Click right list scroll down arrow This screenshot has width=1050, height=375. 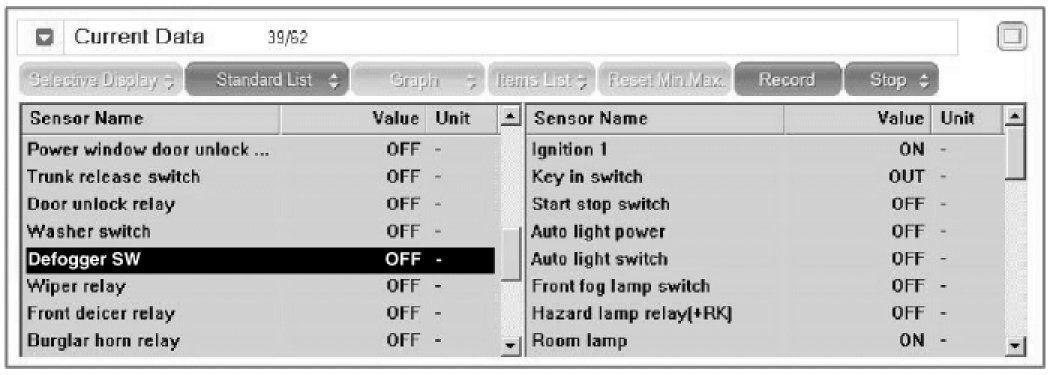[x=1017, y=346]
